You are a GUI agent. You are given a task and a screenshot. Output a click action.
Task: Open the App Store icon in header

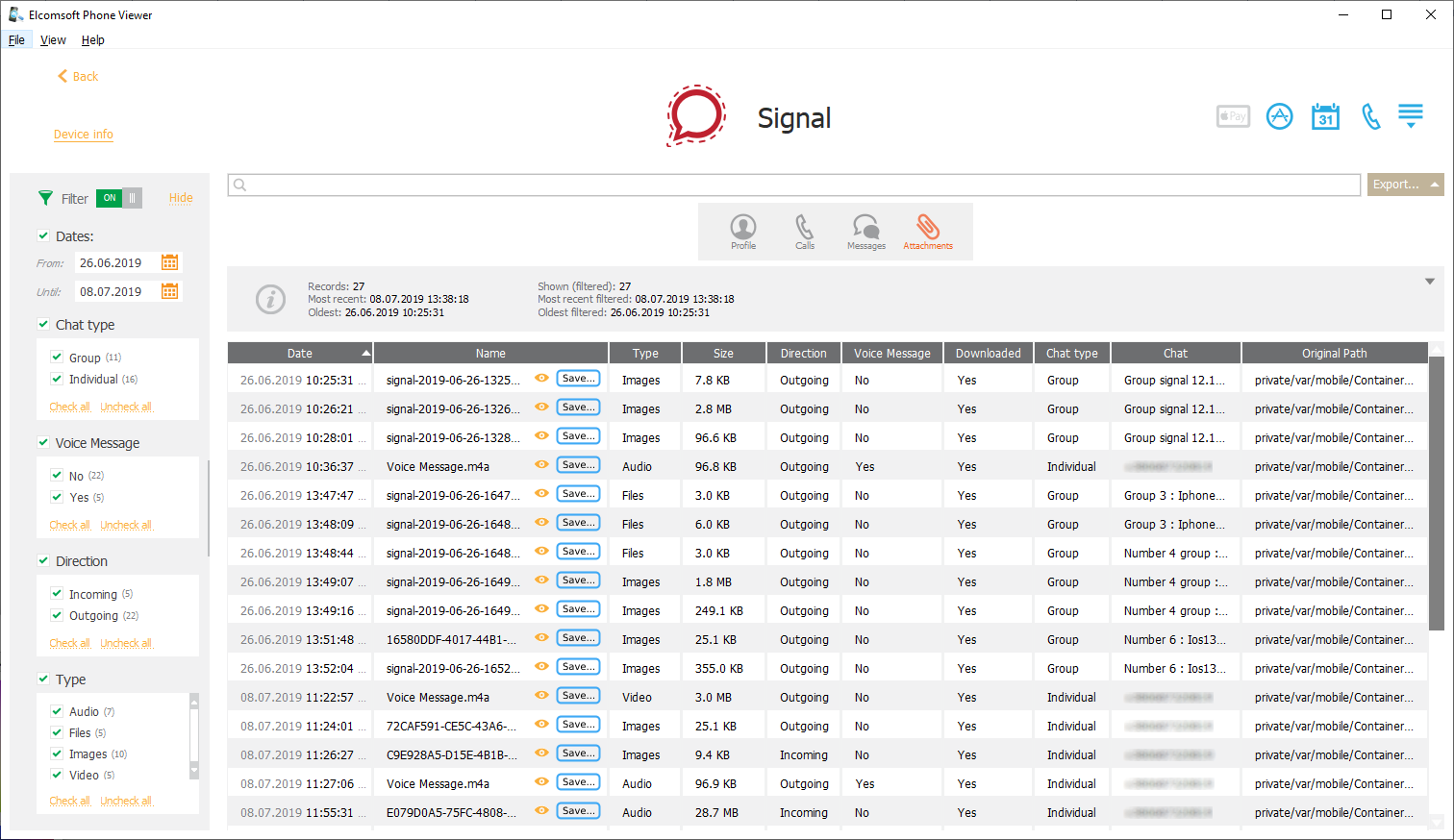pyautogui.click(x=1279, y=117)
